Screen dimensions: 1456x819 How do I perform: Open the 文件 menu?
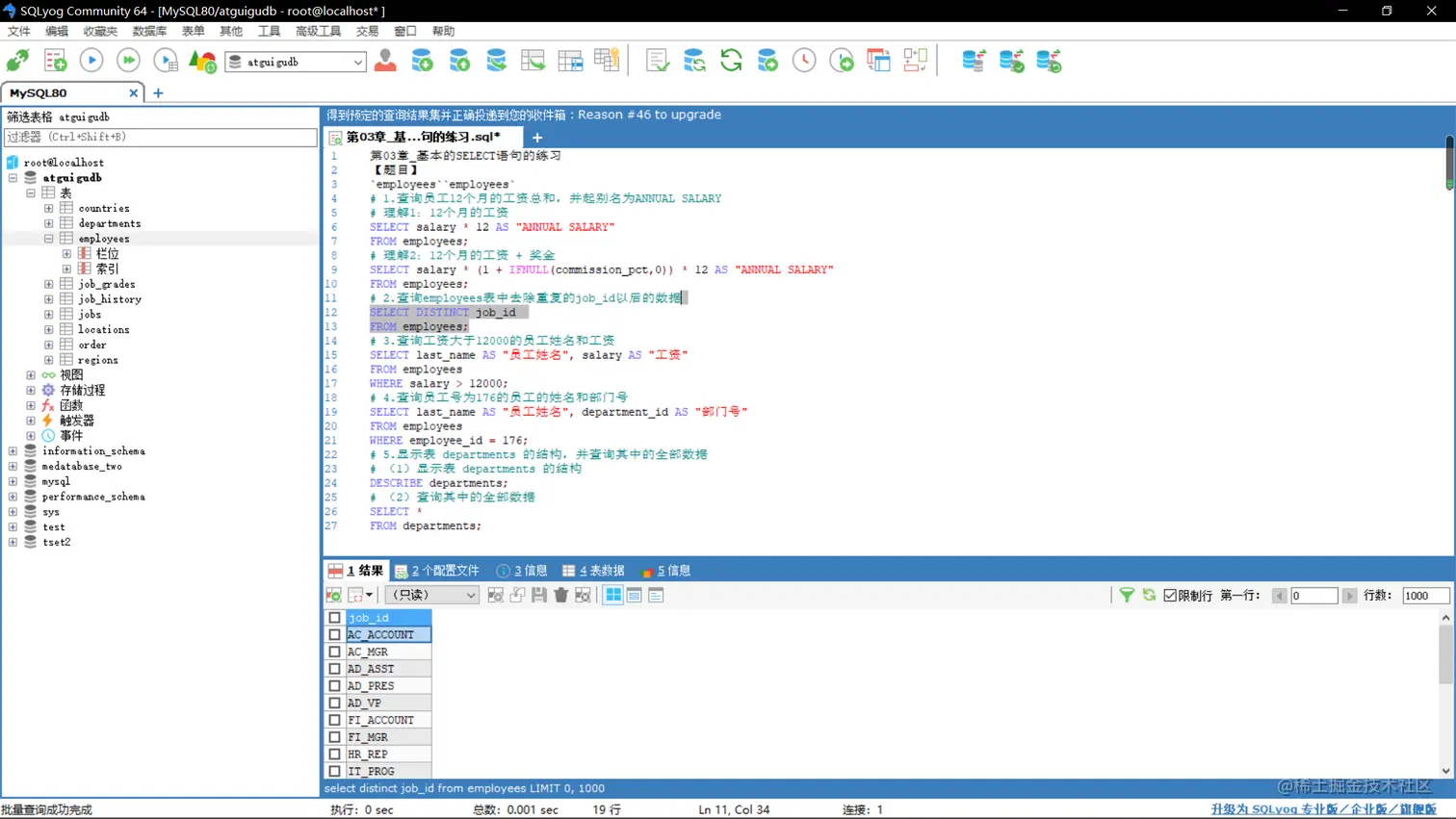(18, 31)
